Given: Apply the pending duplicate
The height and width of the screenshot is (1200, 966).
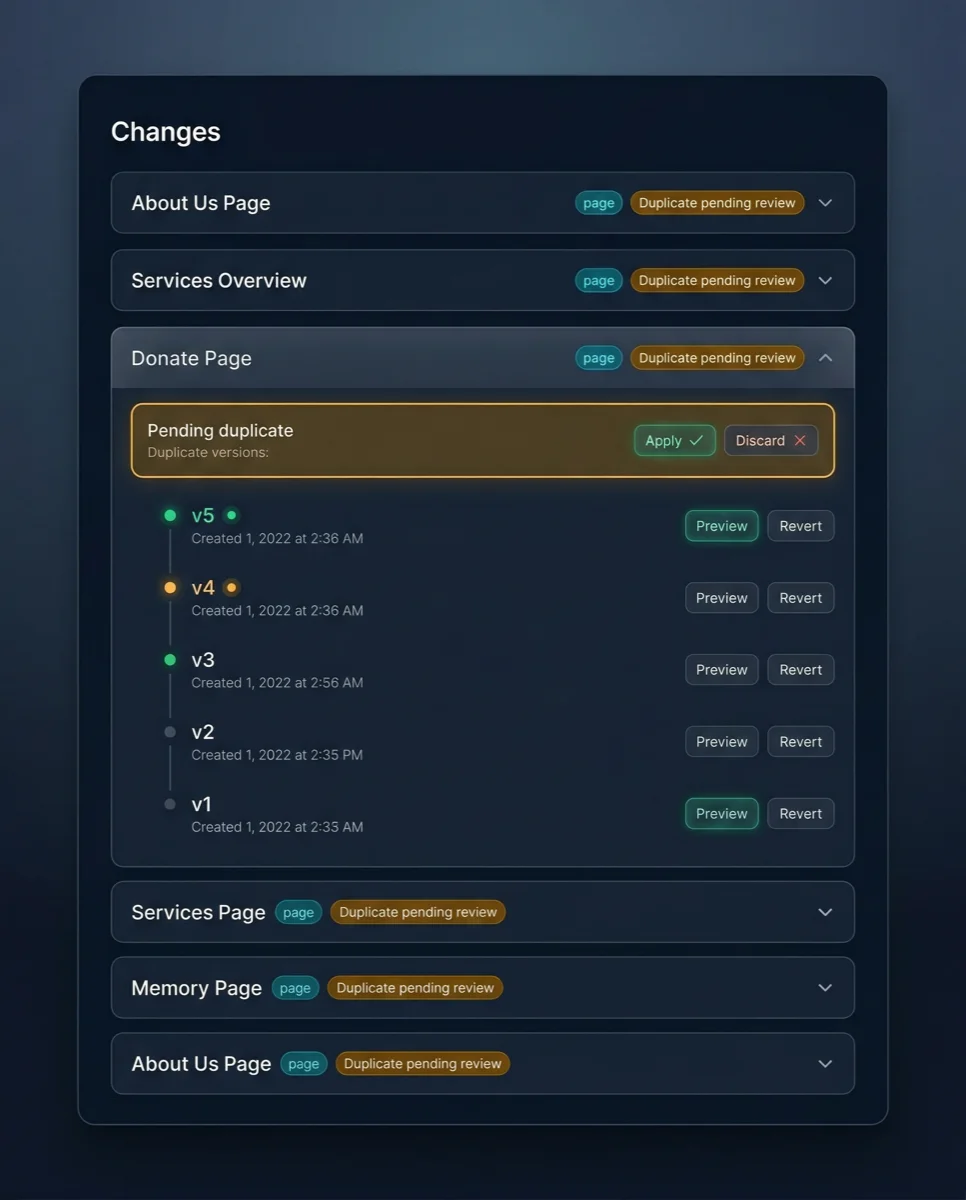Looking at the screenshot, I should coord(674,440).
